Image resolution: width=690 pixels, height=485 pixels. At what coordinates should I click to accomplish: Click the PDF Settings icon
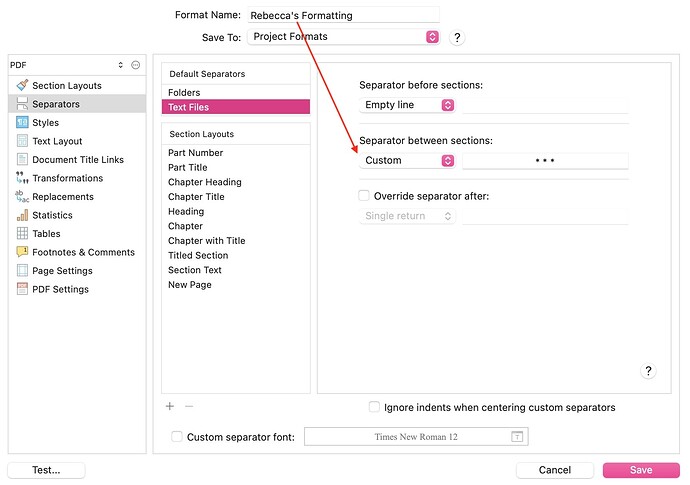pyautogui.click(x=22, y=289)
